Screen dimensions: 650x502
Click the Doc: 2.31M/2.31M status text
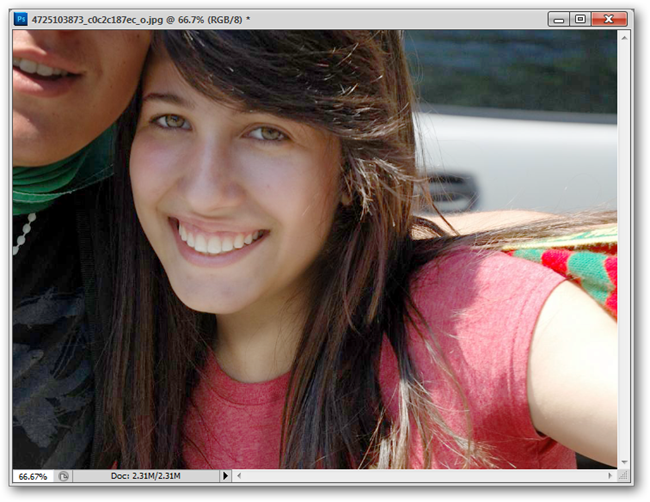pos(146,476)
